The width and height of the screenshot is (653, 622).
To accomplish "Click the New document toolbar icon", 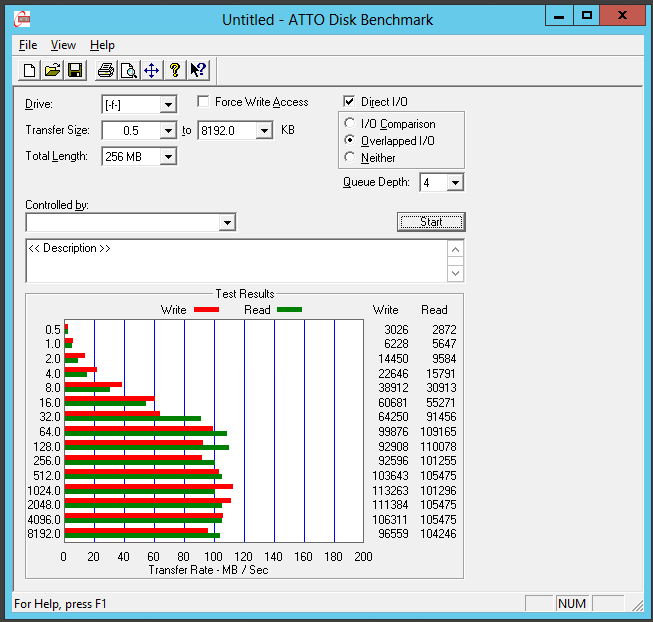I will point(30,70).
